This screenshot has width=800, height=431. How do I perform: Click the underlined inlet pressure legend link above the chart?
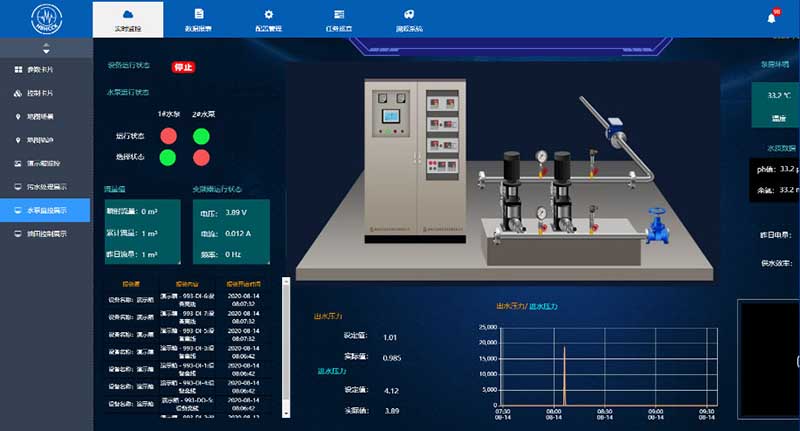click(542, 306)
